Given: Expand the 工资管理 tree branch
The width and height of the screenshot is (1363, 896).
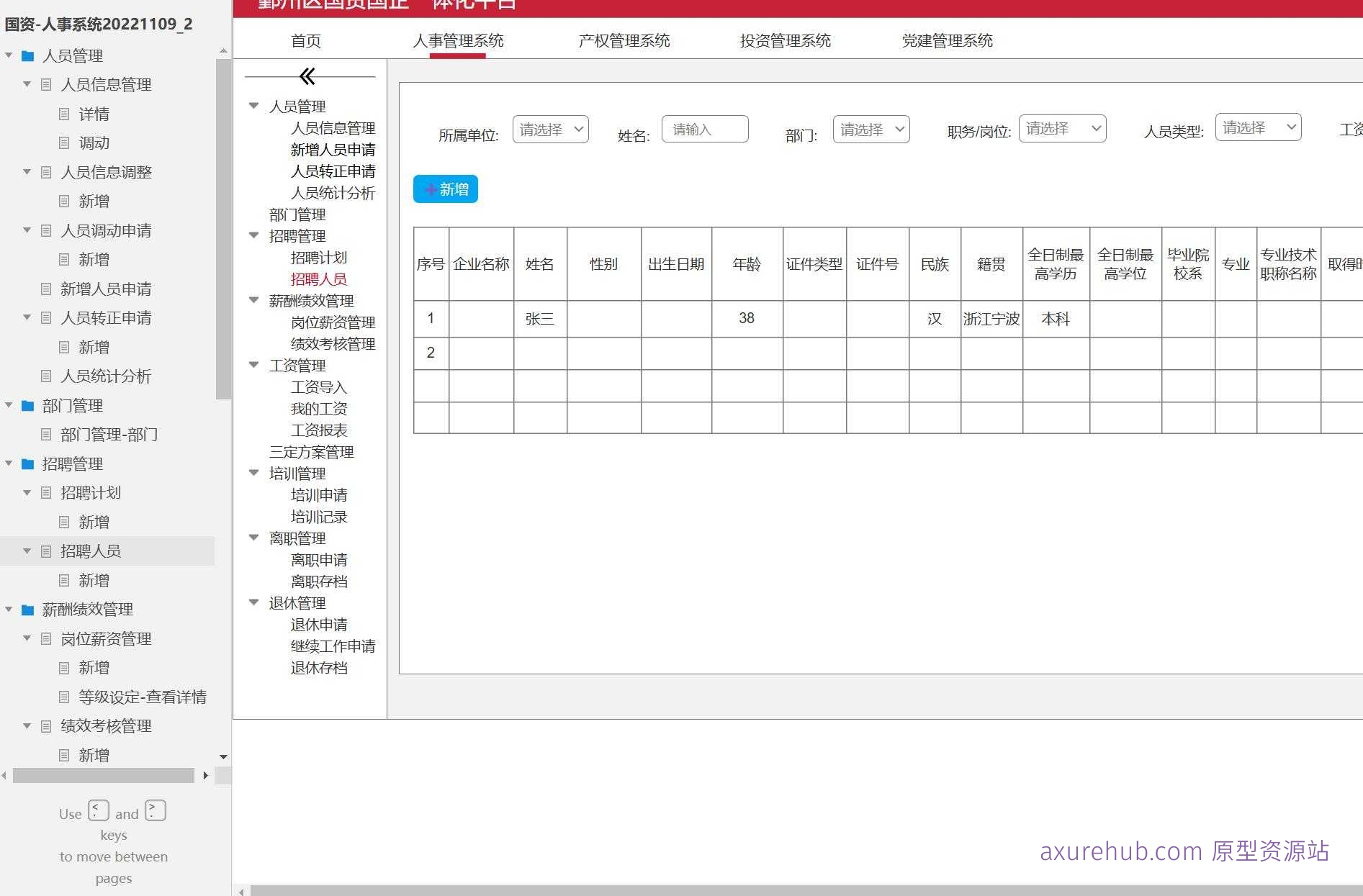Looking at the screenshot, I should pyautogui.click(x=253, y=365).
